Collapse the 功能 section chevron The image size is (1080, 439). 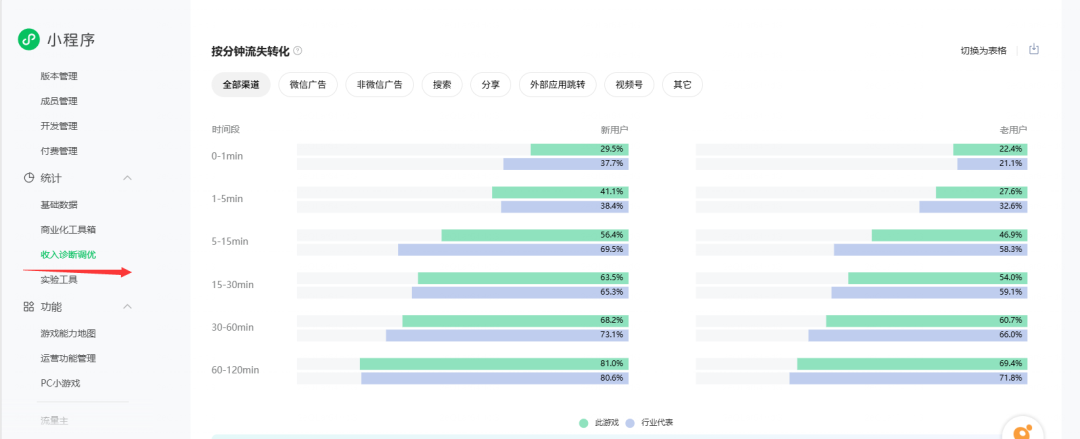(x=127, y=307)
